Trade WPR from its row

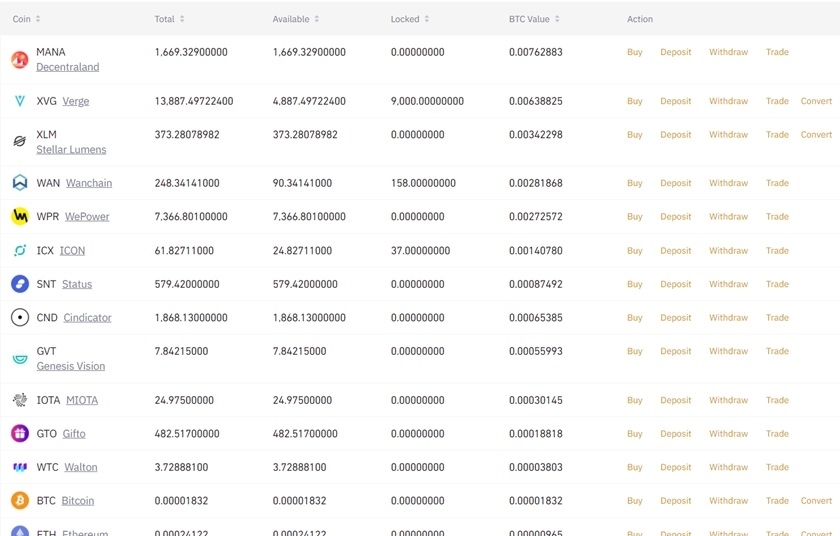[777, 216]
